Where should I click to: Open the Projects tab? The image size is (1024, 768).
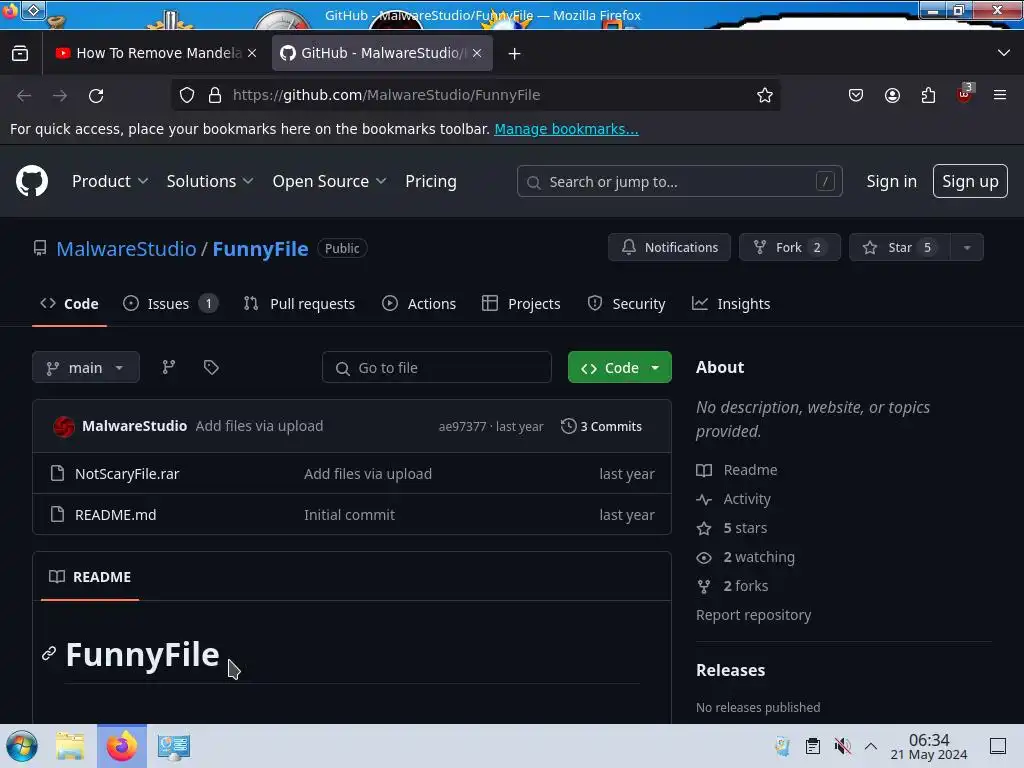pos(521,304)
